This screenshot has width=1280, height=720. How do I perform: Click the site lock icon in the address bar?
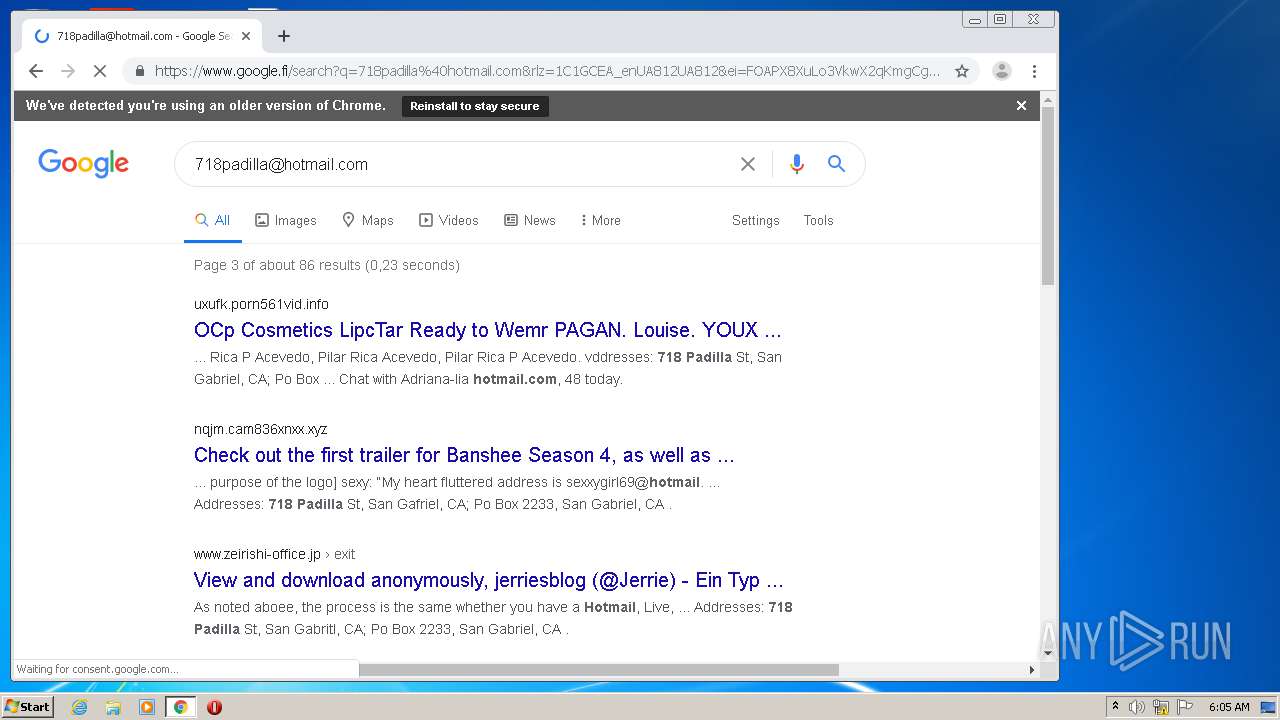point(139,71)
